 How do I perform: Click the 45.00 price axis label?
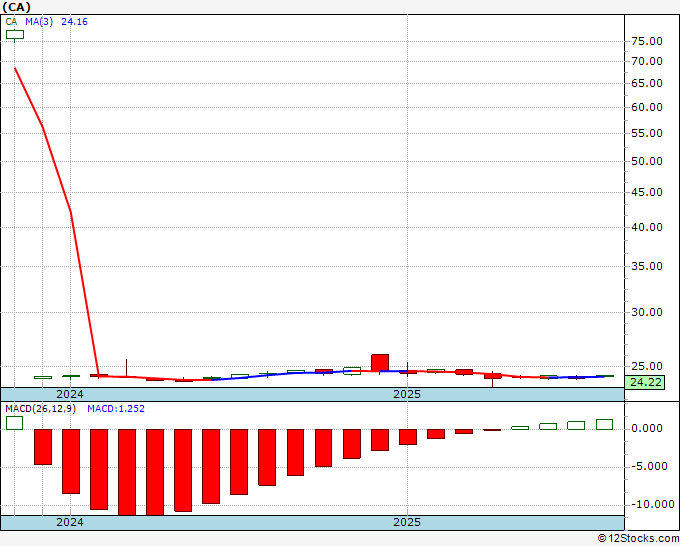click(x=647, y=192)
